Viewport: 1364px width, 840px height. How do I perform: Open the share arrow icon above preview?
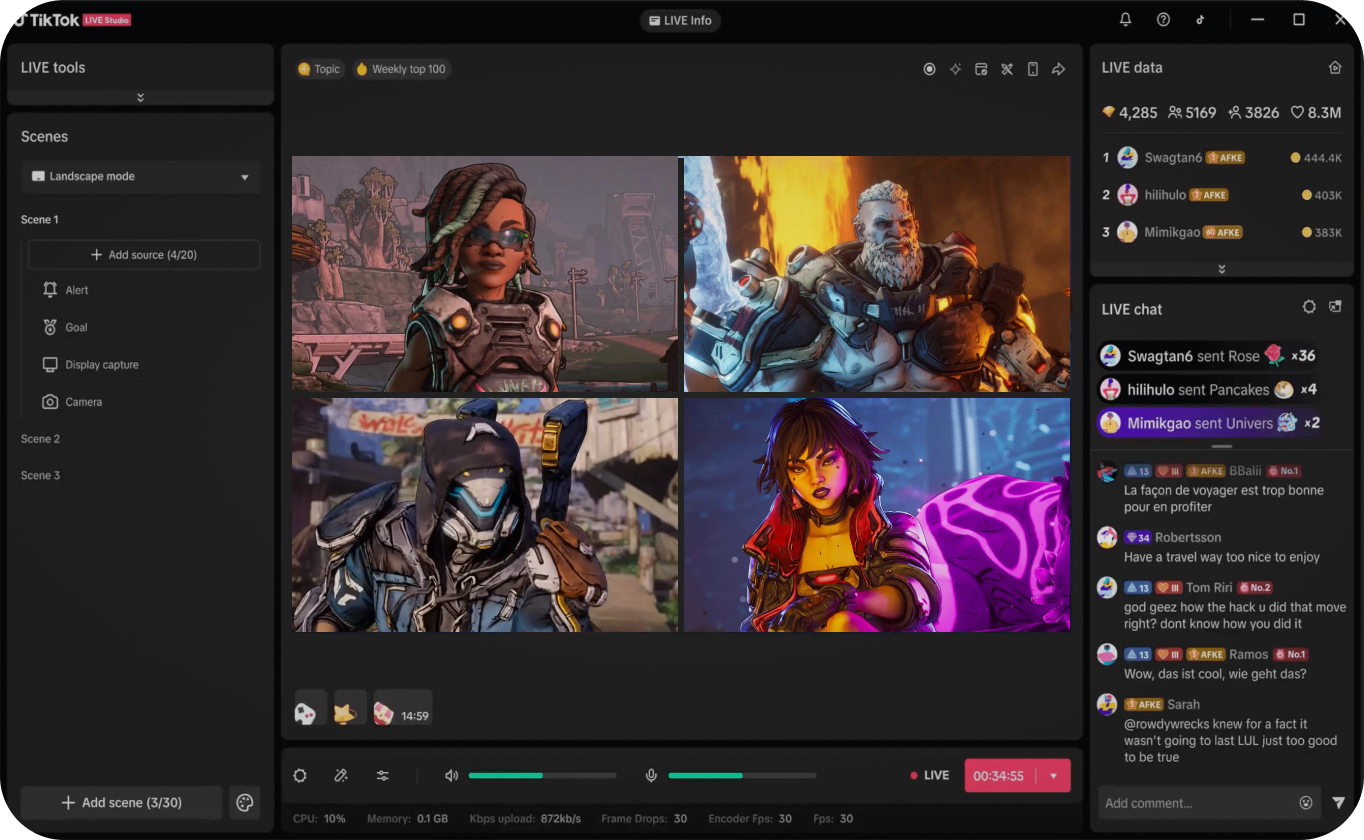[1058, 69]
